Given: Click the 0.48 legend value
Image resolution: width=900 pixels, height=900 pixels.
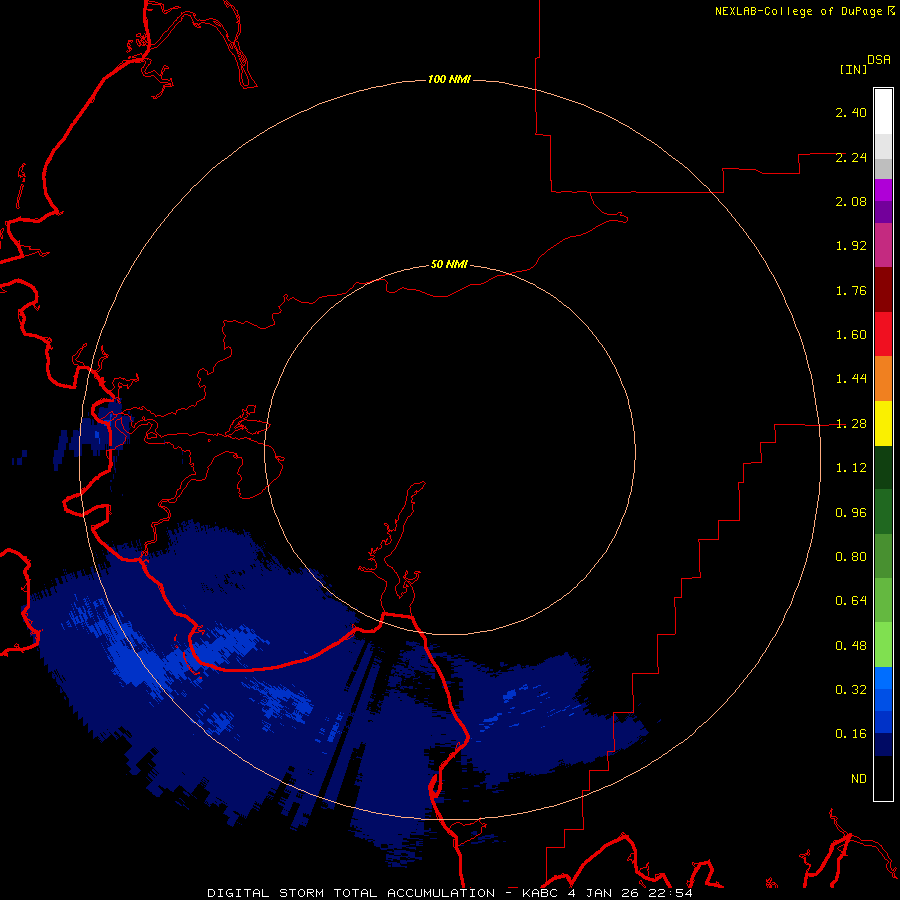Looking at the screenshot, I should tap(851, 646).
